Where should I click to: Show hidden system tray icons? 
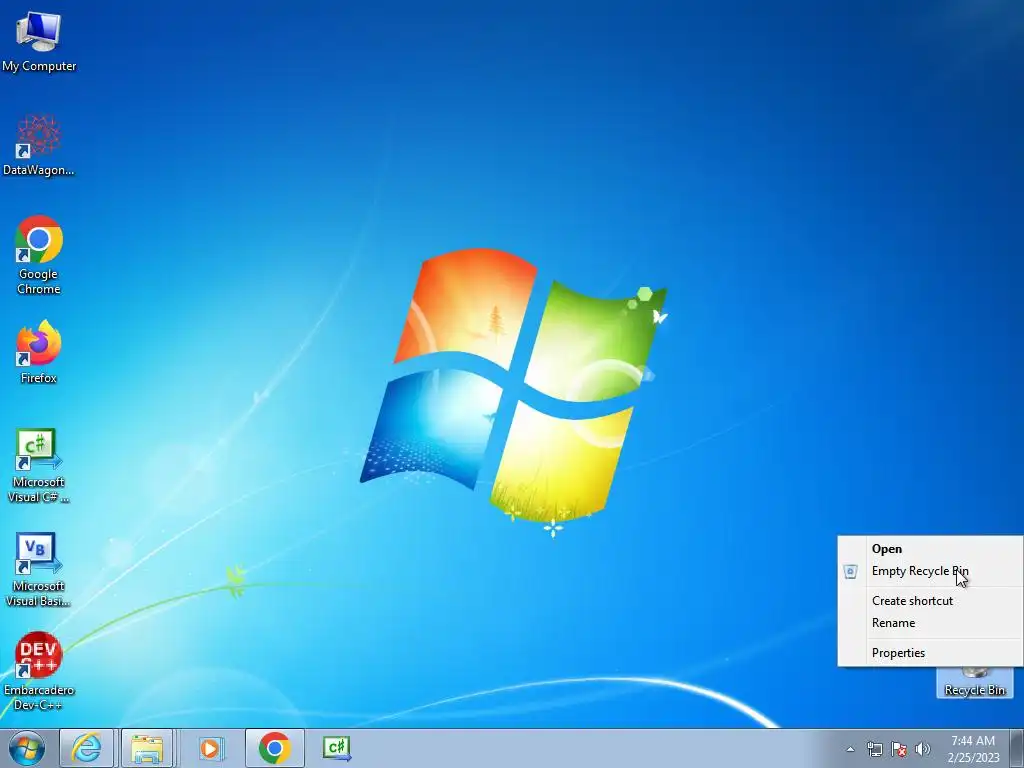850,749
